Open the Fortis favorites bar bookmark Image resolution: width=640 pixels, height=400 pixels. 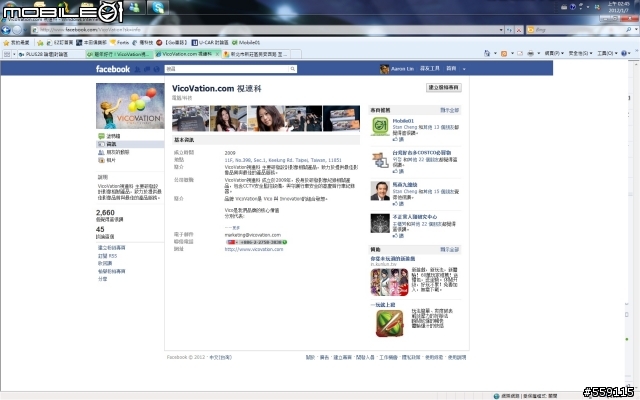[x=120, y=42]
